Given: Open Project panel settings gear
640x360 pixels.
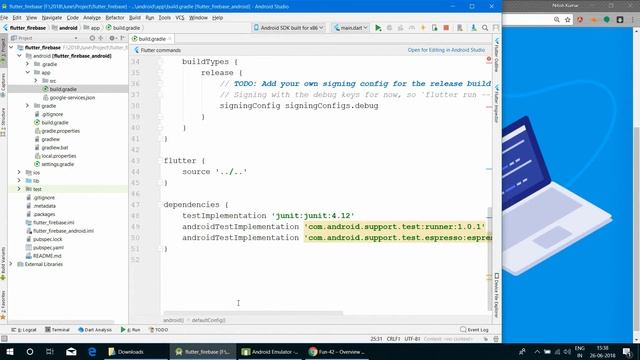Looking at the screenshot, I should (x=112, y=38).
